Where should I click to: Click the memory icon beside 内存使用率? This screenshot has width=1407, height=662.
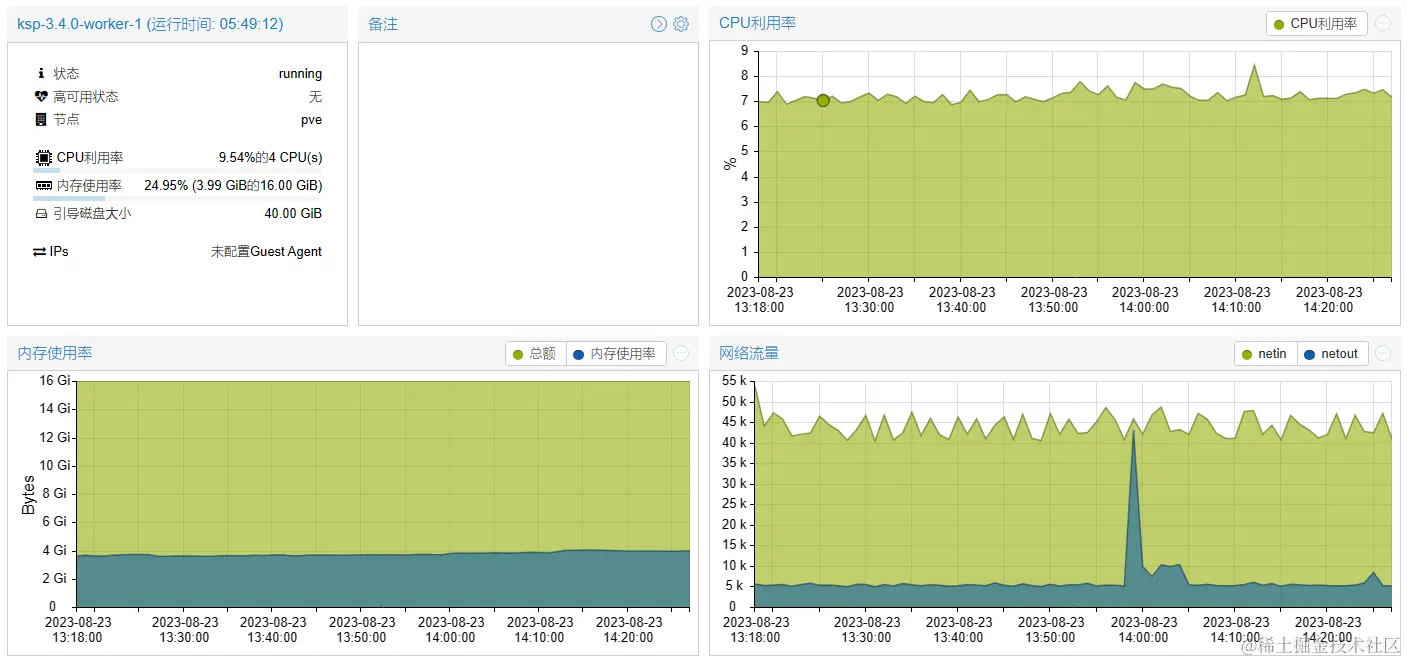click(44, 185)
